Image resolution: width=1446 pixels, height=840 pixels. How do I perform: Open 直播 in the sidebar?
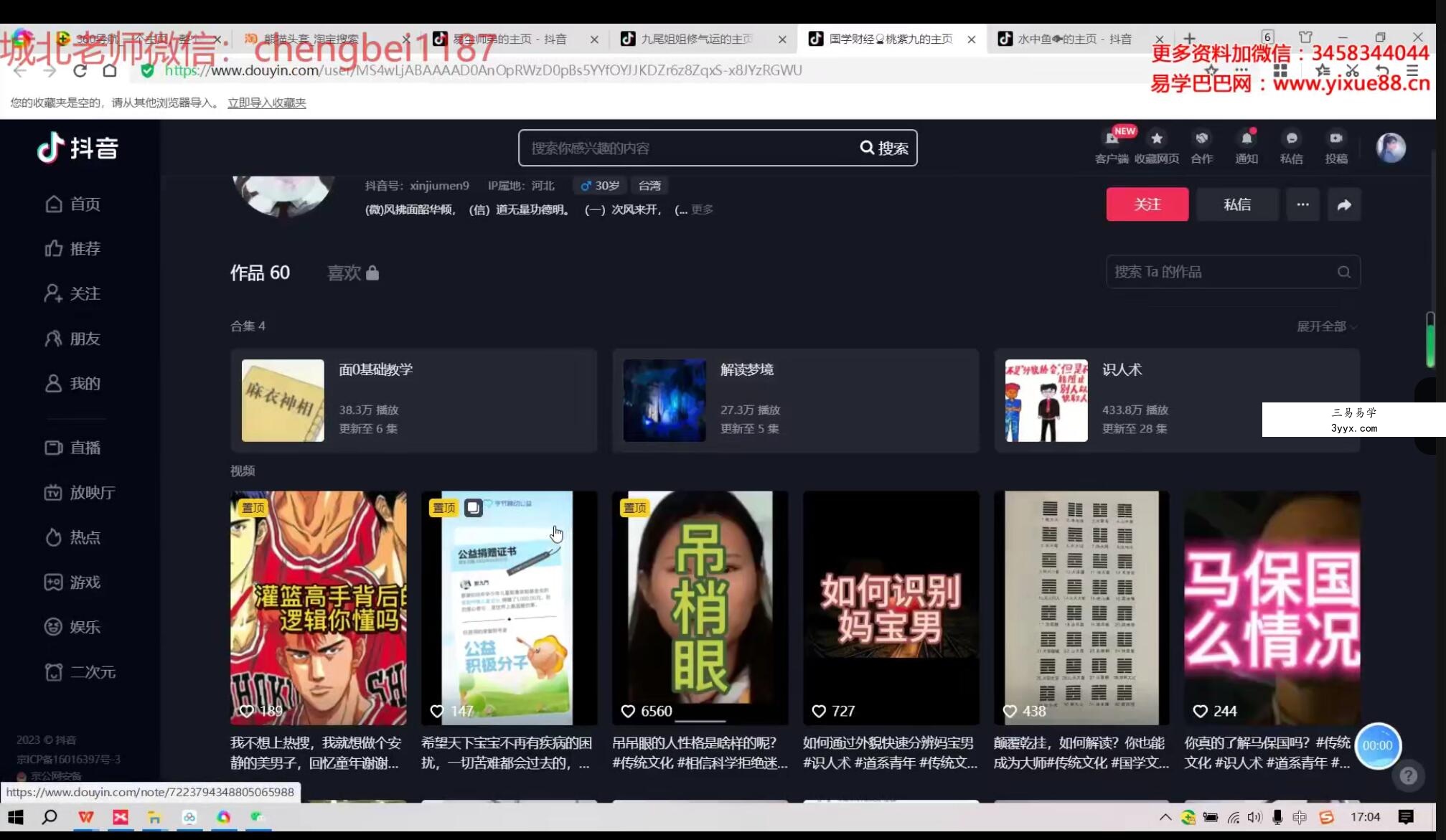tap(72, 448)
